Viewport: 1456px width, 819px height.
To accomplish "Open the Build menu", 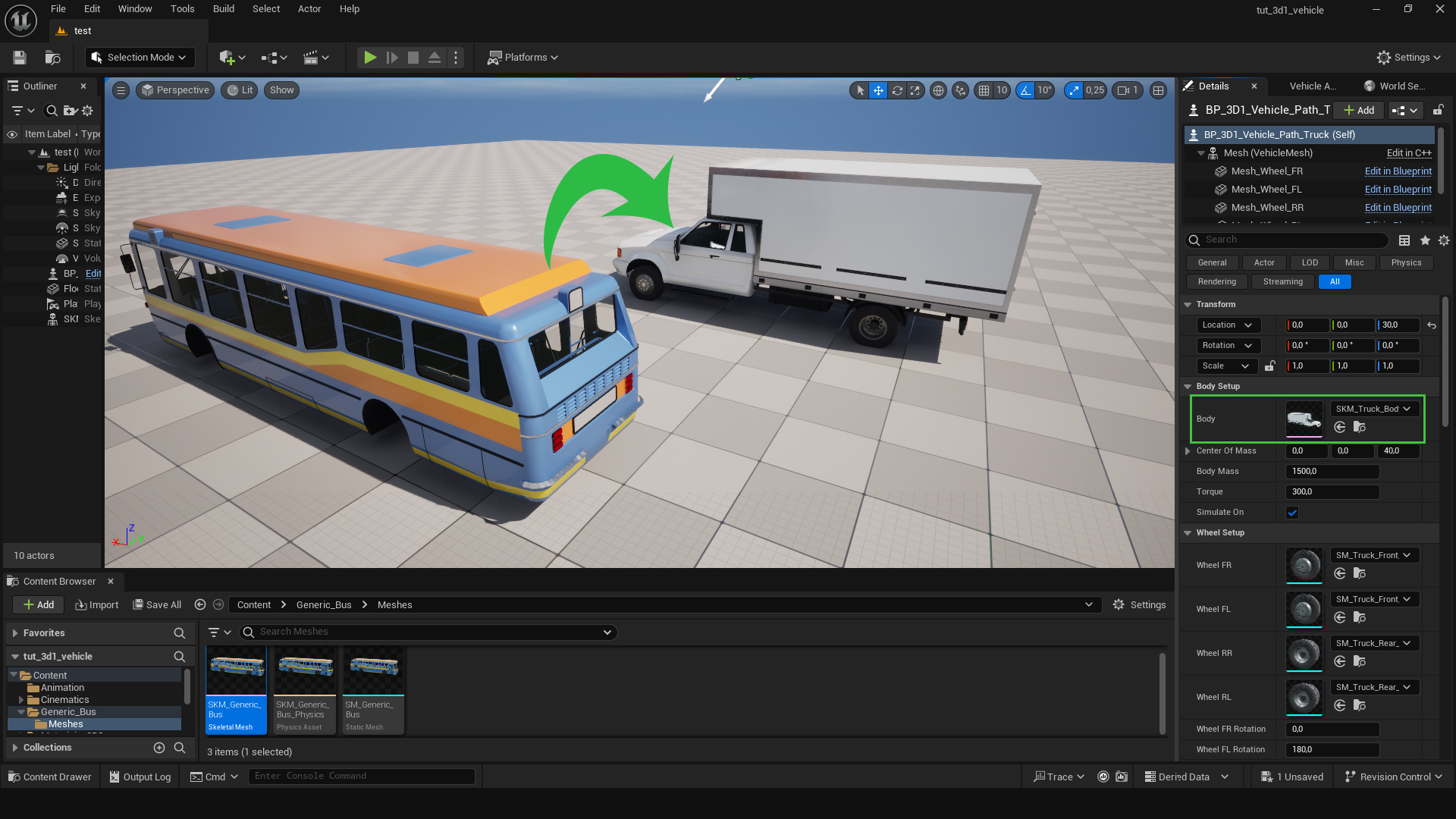I will point(223,9).
